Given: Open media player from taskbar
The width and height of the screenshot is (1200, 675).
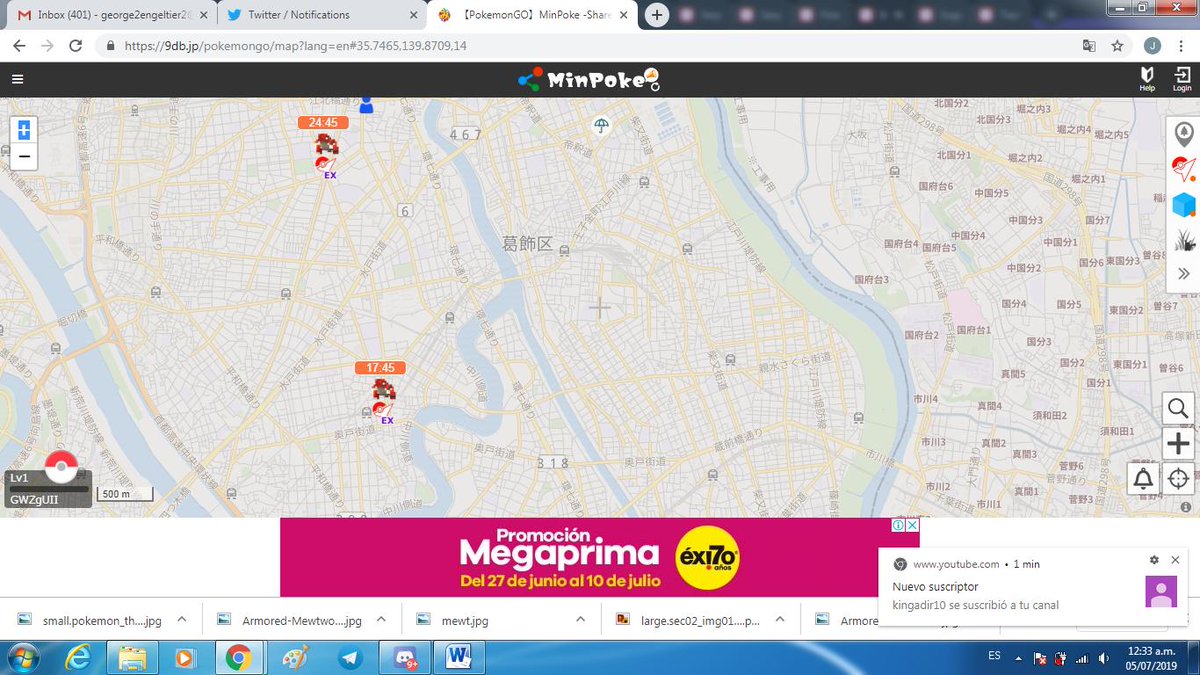Looking at the screenshot, I should [184, 657].
